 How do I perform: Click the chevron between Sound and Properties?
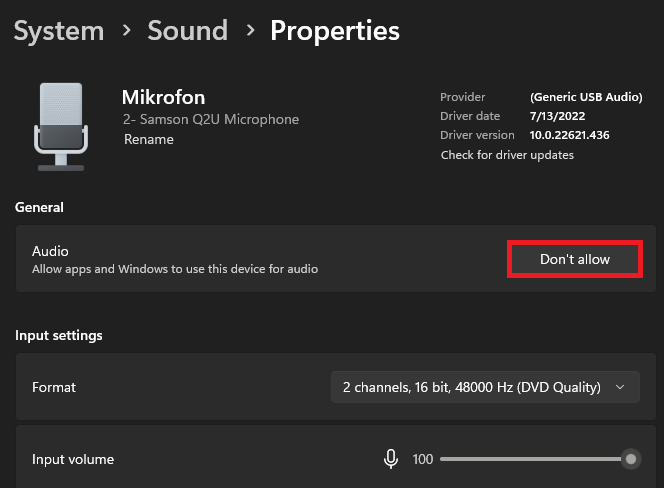(x=249, y=31)
